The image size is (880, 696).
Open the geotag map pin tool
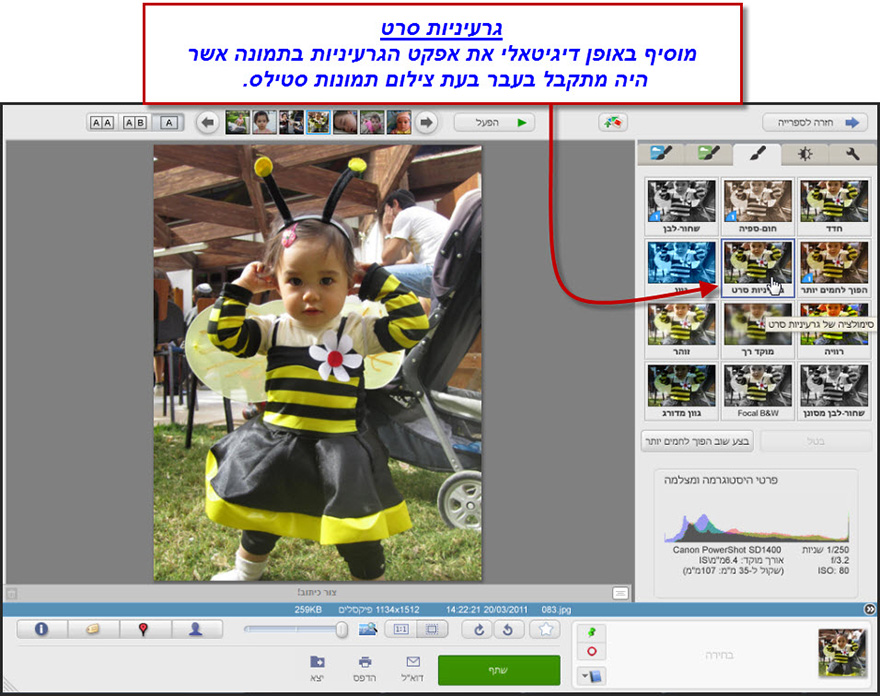tap(141, 629)
